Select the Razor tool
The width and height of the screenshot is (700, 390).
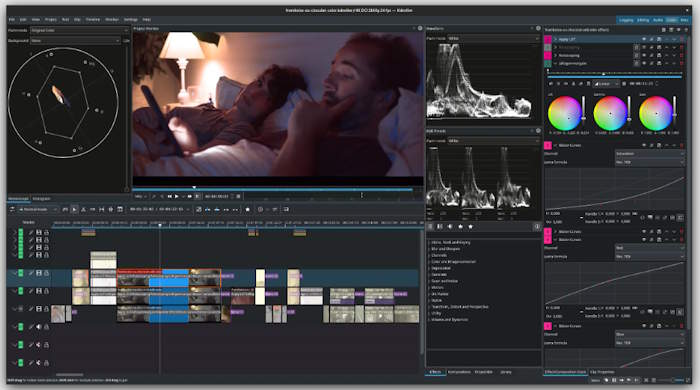(83, 209)
